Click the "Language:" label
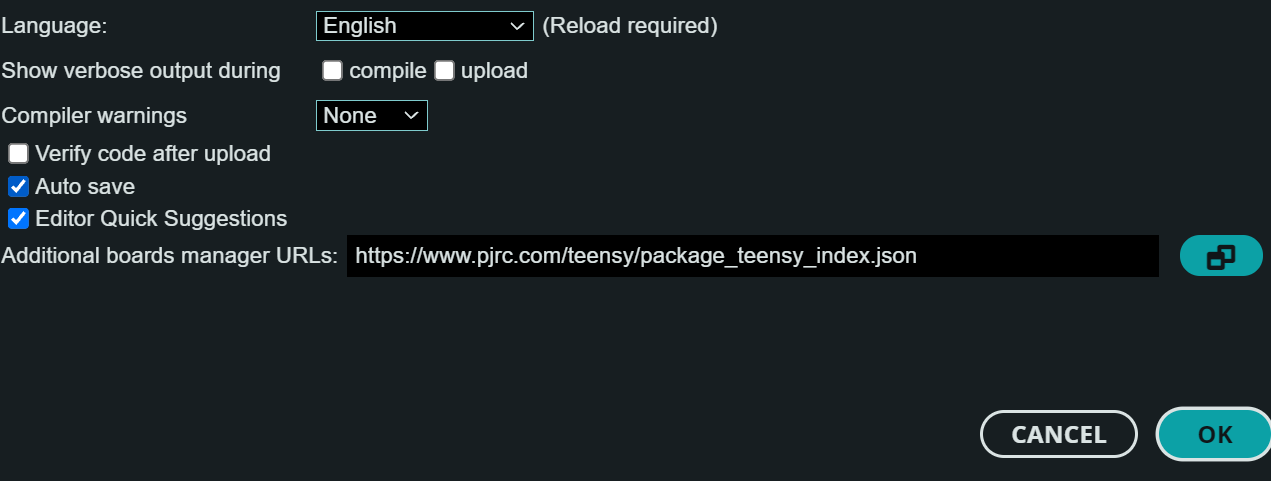The image size is (1271, 481). click(x=54, y=26)
